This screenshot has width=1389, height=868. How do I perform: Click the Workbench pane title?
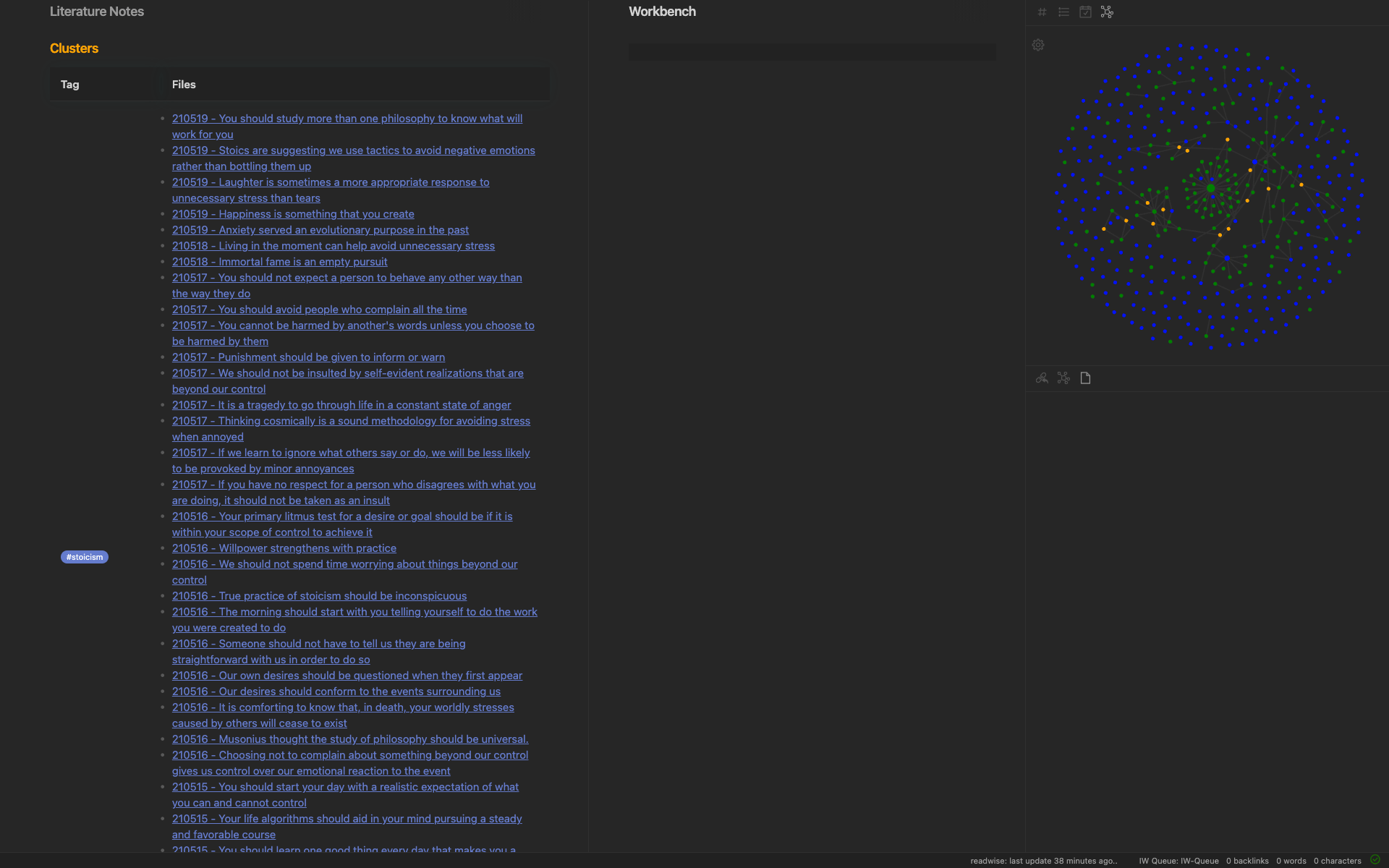pyautogui.click(x=662, y=12)
